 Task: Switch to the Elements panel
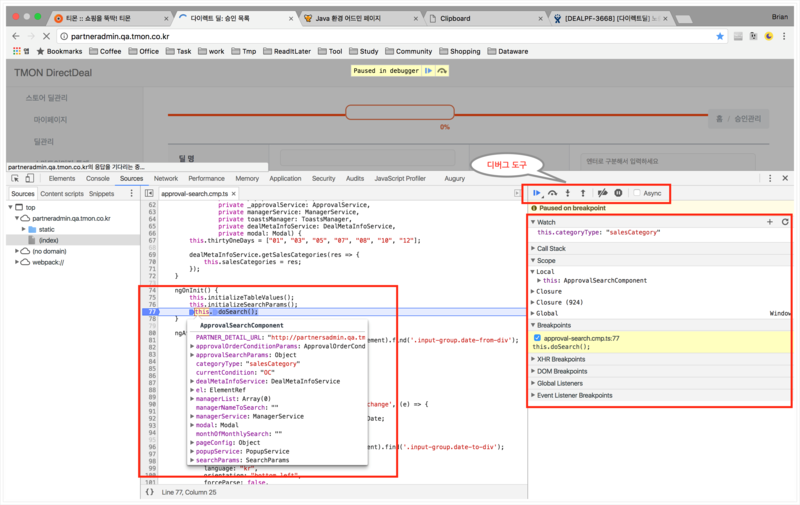pos(62,179)
